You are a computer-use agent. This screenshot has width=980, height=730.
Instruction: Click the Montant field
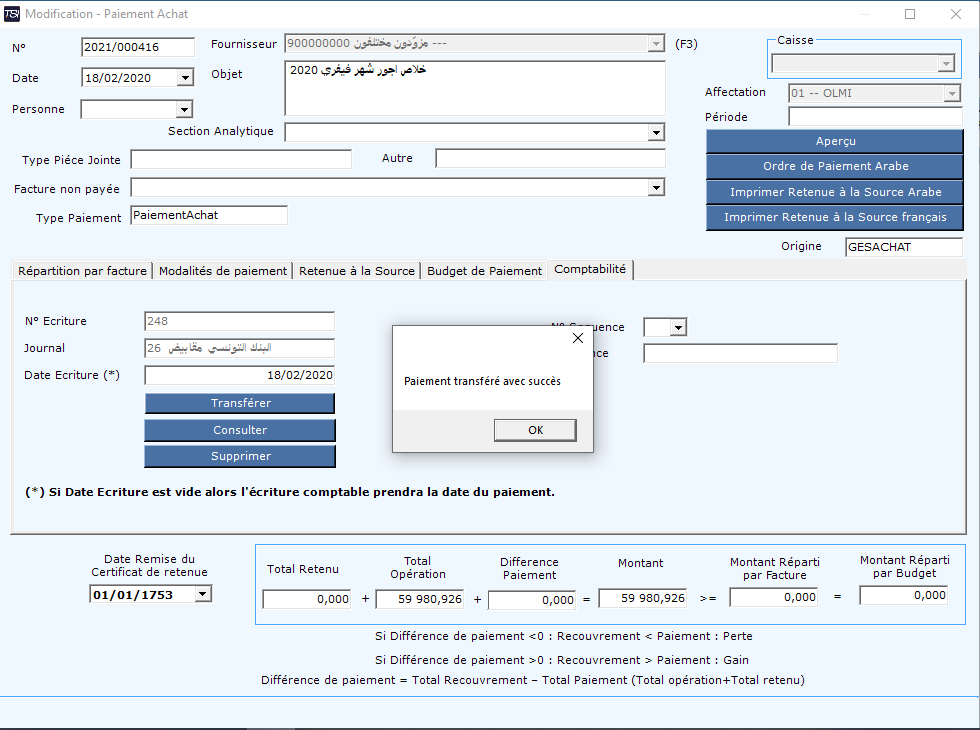642,598
